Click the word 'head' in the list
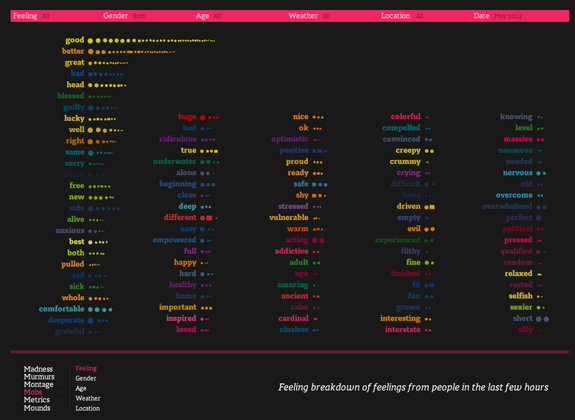 click(75, 85)
